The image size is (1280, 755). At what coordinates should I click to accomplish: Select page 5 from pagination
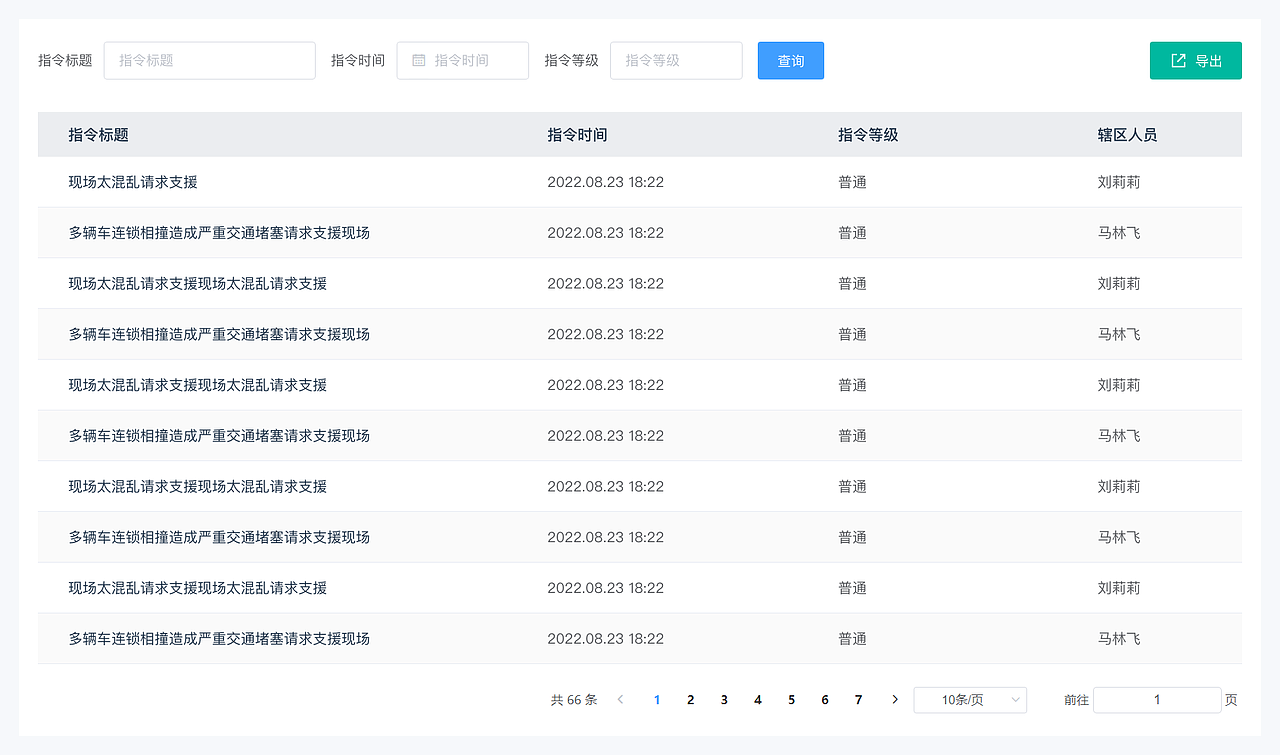(791, 699)
